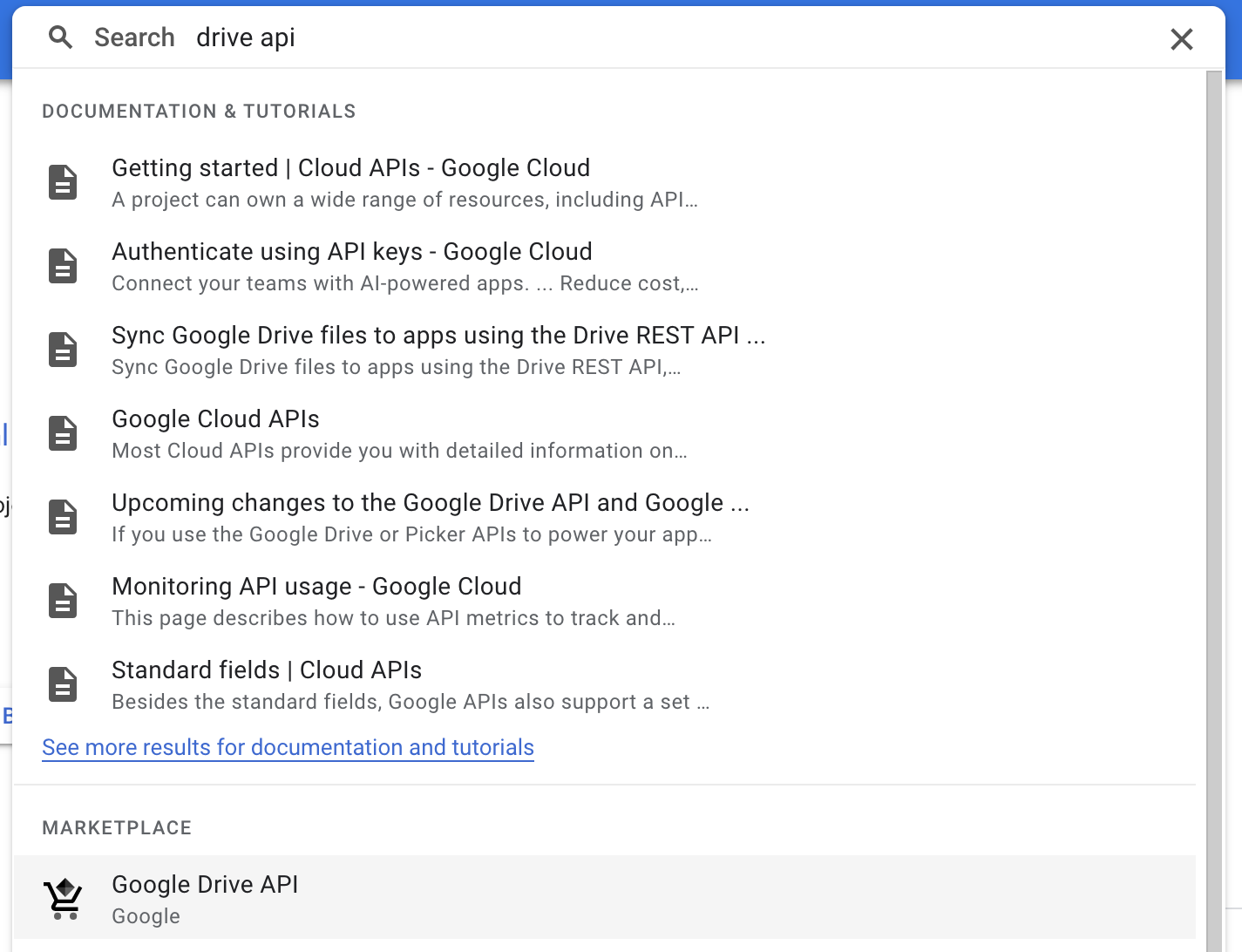The width and height of the screenshot is (1242, 952).
Task: Select the 'Google Drive API' marketplace result
Action: (604, 897)
